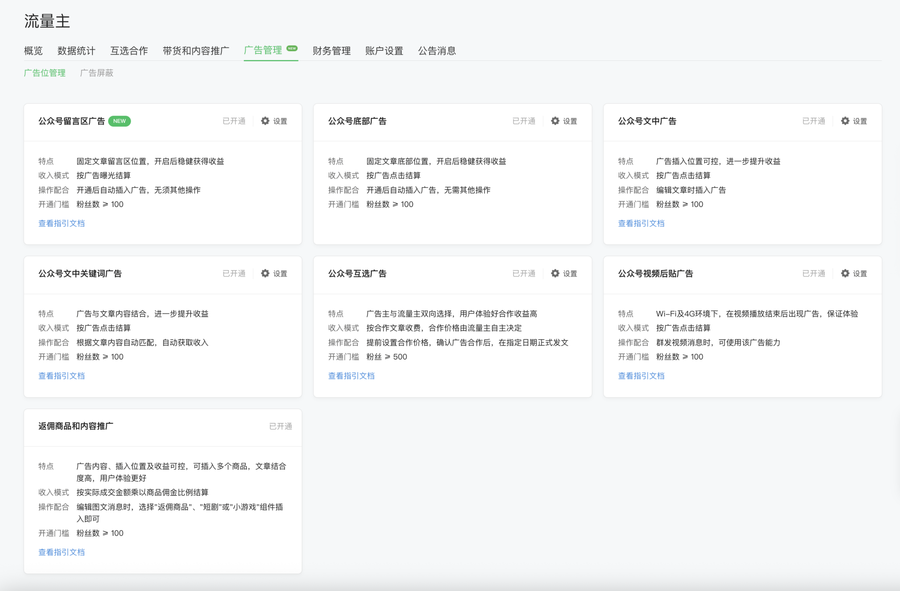This screenshot has height=591, width=900.
Task: Open 公众号视频后贴广告 settings gear
Action: [846, 273]
